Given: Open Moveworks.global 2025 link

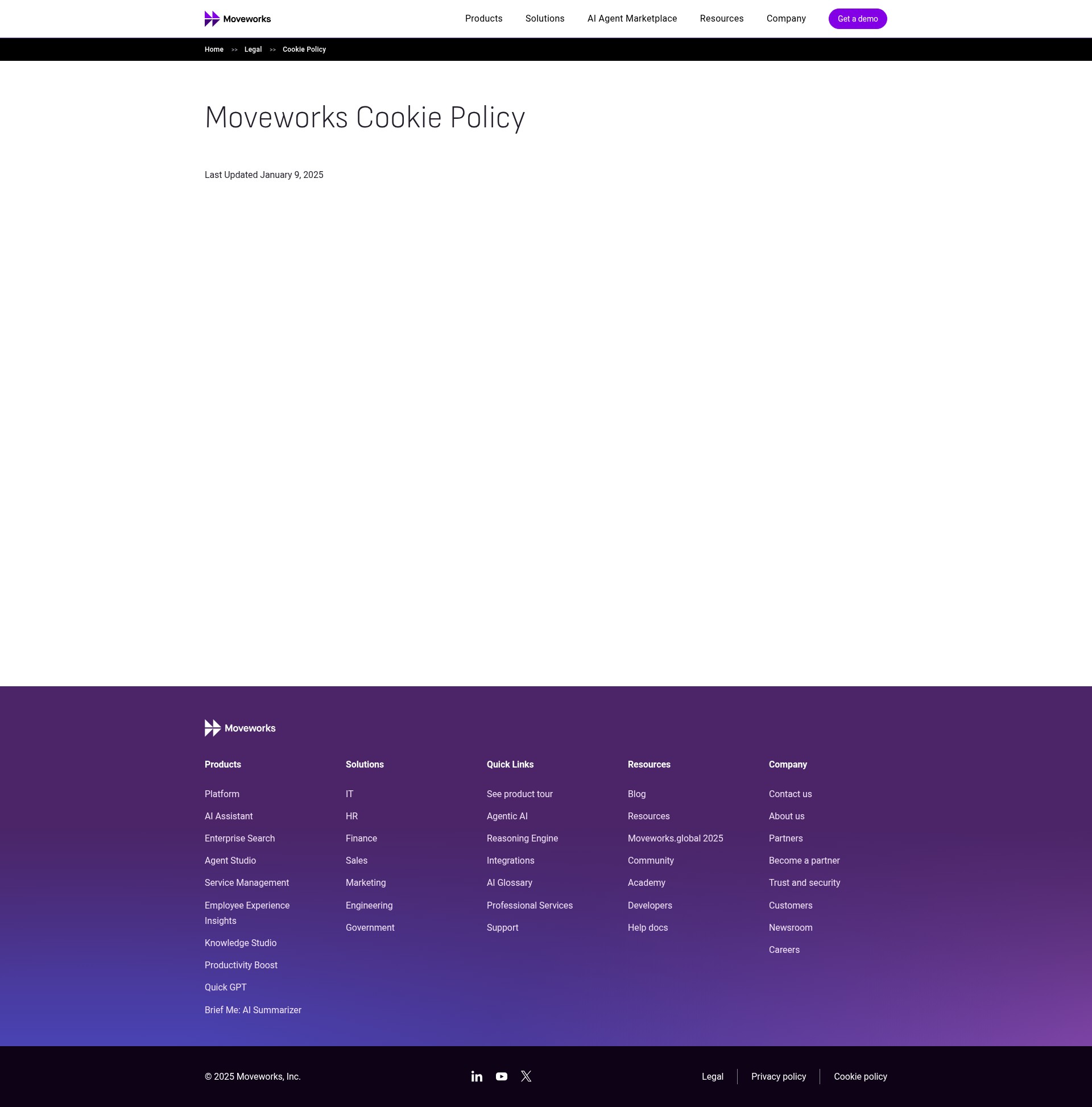Looking at the screenshot, I should [x=675, y=839].
